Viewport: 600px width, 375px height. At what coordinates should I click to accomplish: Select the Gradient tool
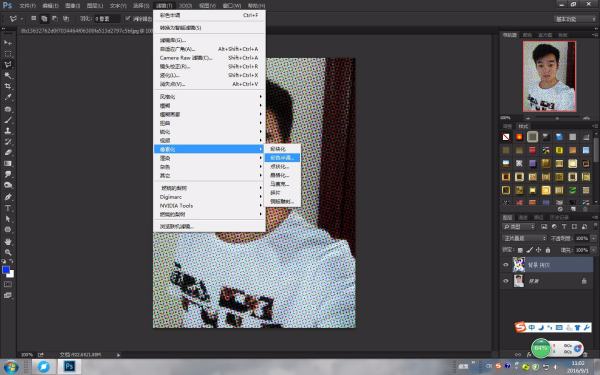point(8,163)
